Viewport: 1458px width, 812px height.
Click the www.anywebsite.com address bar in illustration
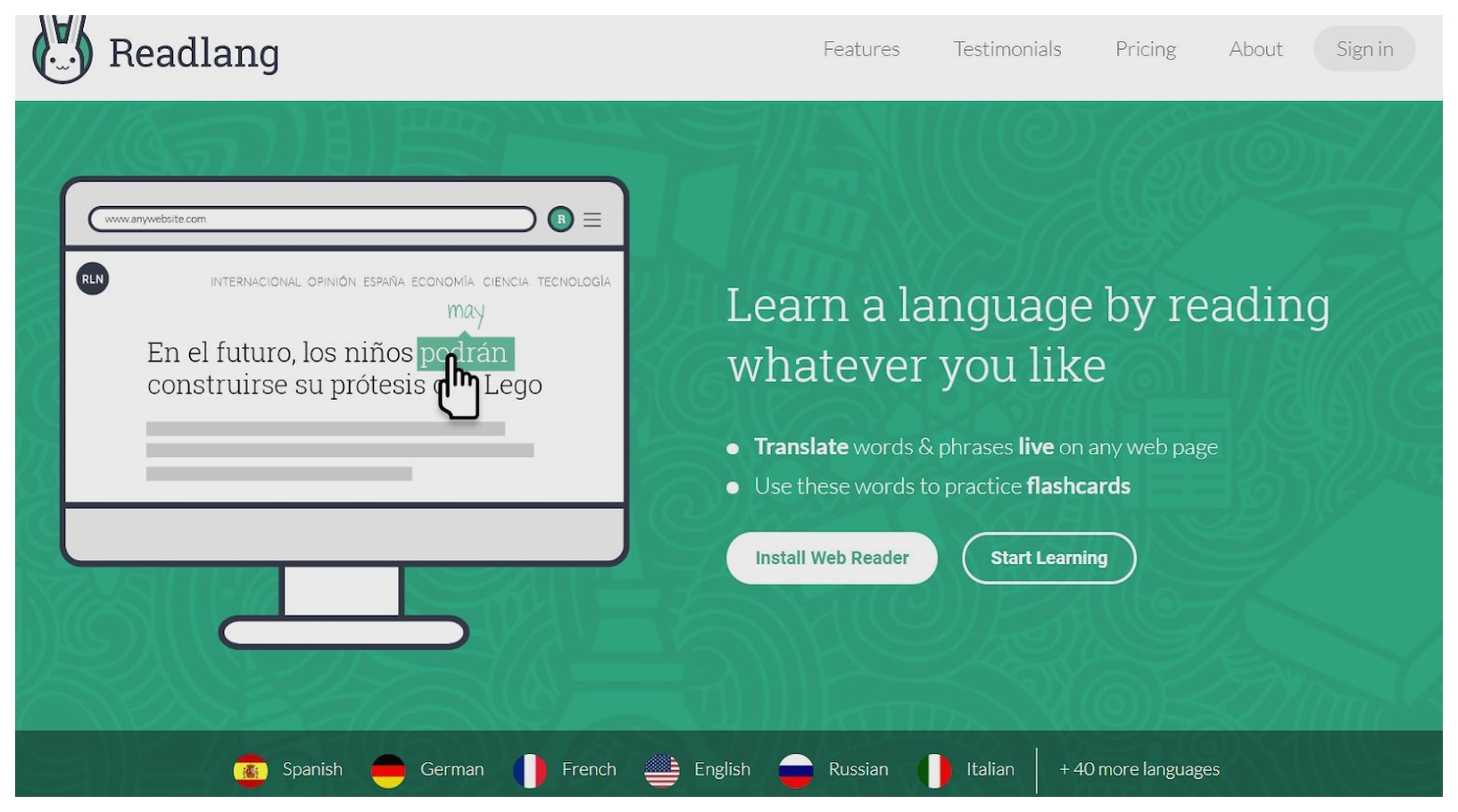click(x=312, y=220)
